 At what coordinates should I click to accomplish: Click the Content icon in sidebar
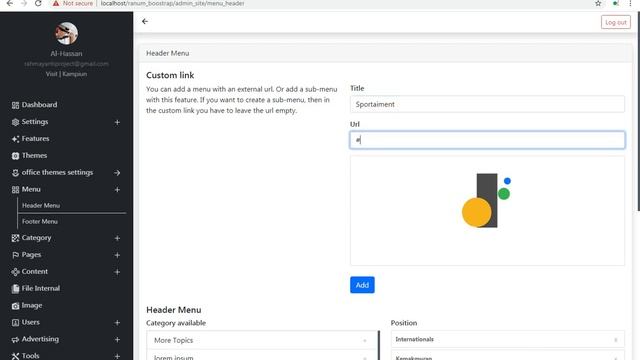[15, 272]
